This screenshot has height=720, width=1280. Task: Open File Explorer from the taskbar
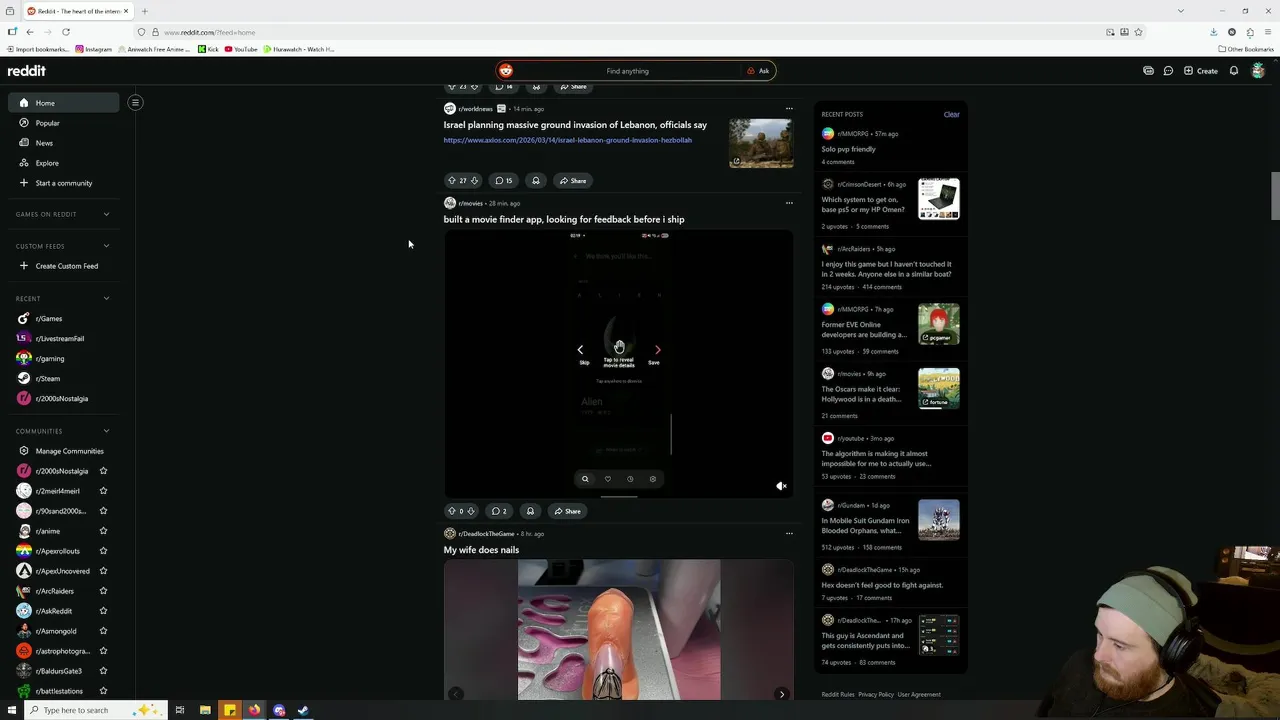(x=205, y=710)
